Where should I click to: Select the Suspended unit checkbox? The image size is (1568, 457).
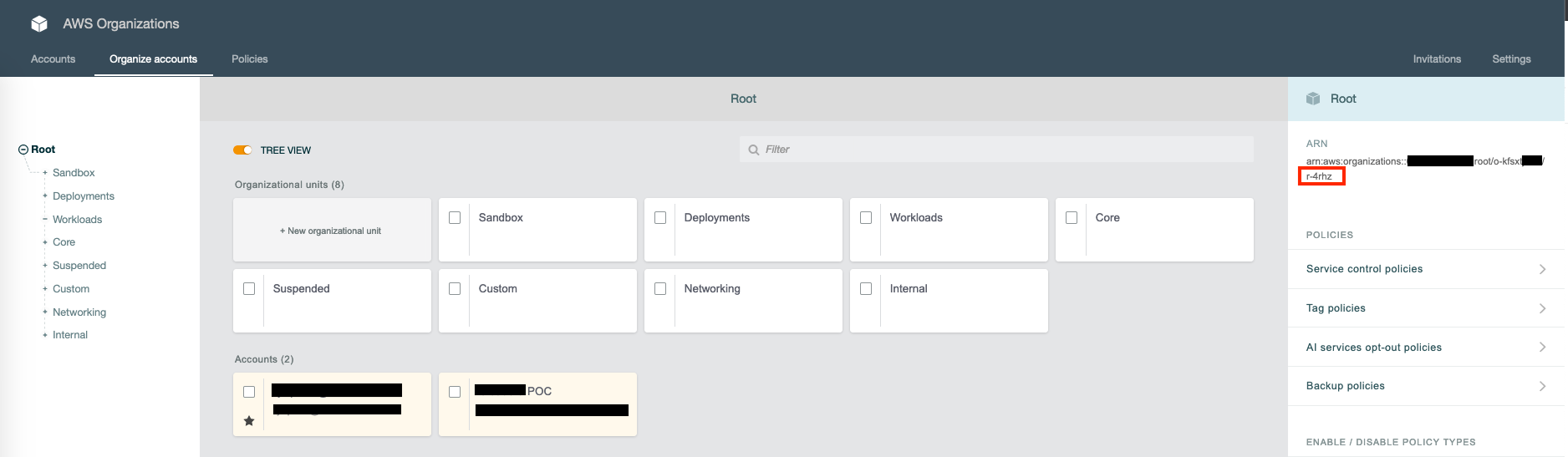pos(249,288)
